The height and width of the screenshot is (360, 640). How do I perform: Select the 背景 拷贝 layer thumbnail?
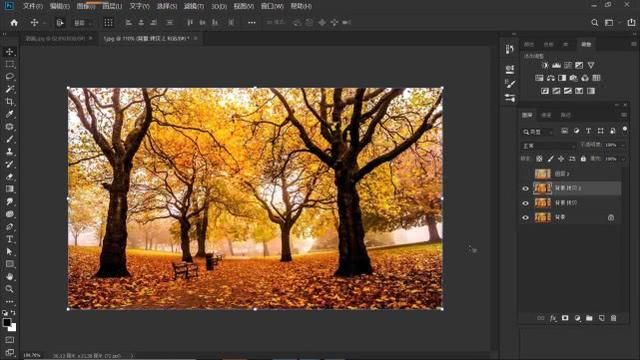[x=542, y=203]
